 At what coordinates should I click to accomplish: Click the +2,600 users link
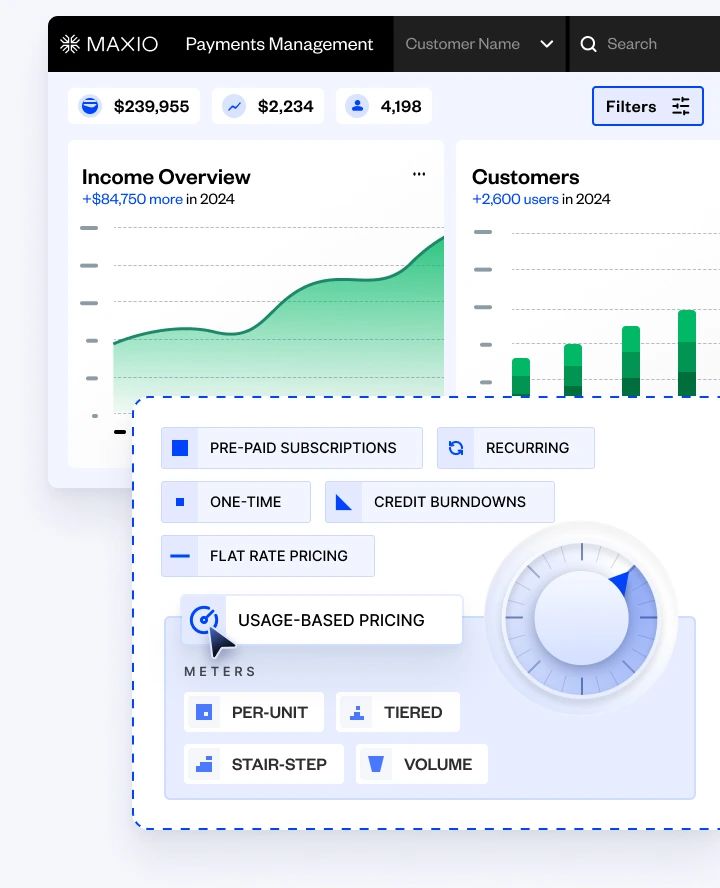515,199
